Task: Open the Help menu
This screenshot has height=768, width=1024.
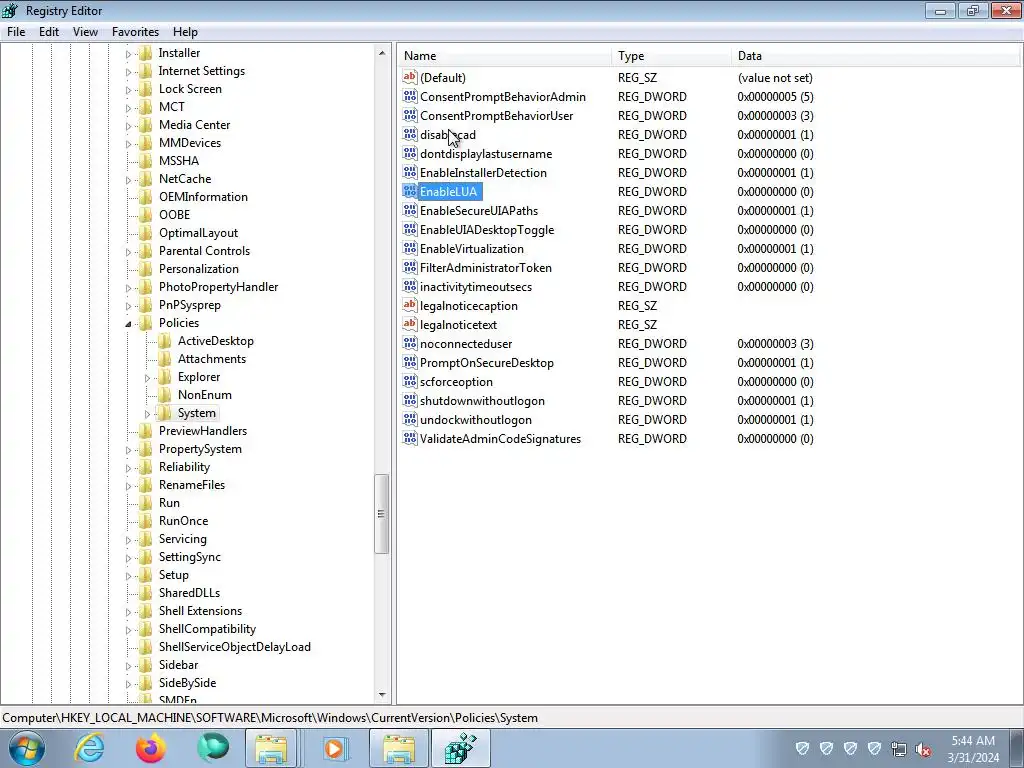Action: coord(185,31)
